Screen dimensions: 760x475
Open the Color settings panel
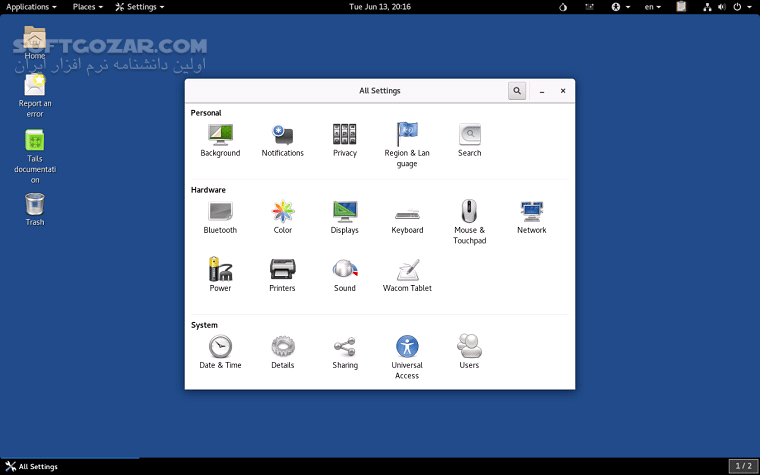282,213
